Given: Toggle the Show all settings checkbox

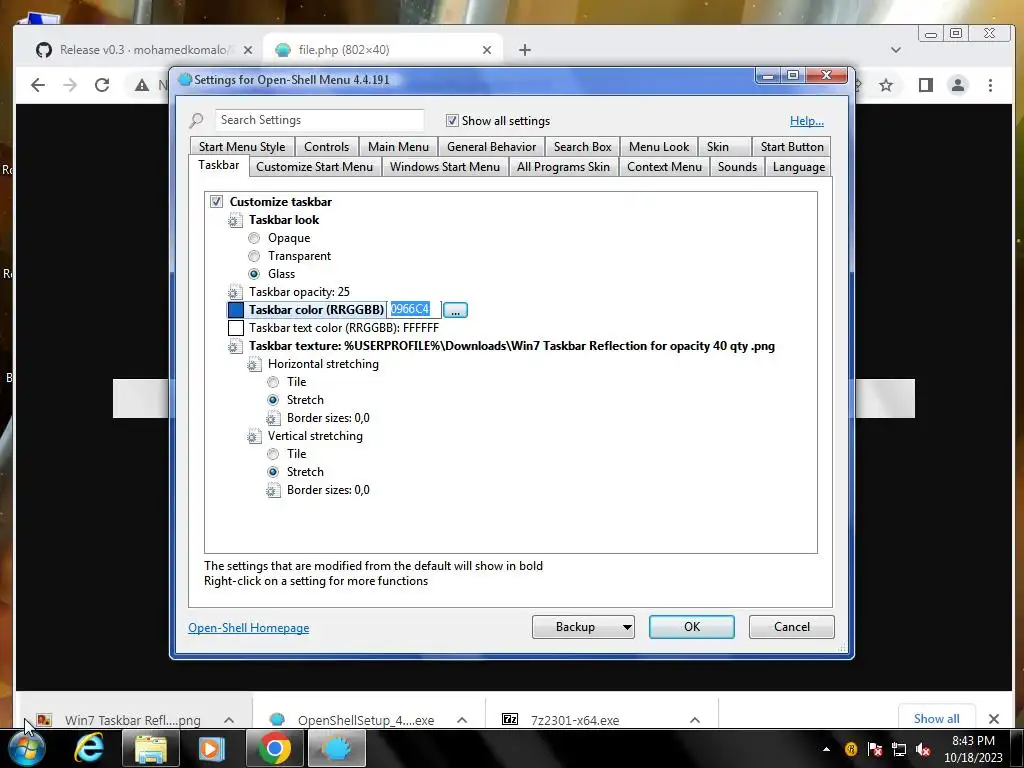Looking at the screenshot, I should coord(452,120).
